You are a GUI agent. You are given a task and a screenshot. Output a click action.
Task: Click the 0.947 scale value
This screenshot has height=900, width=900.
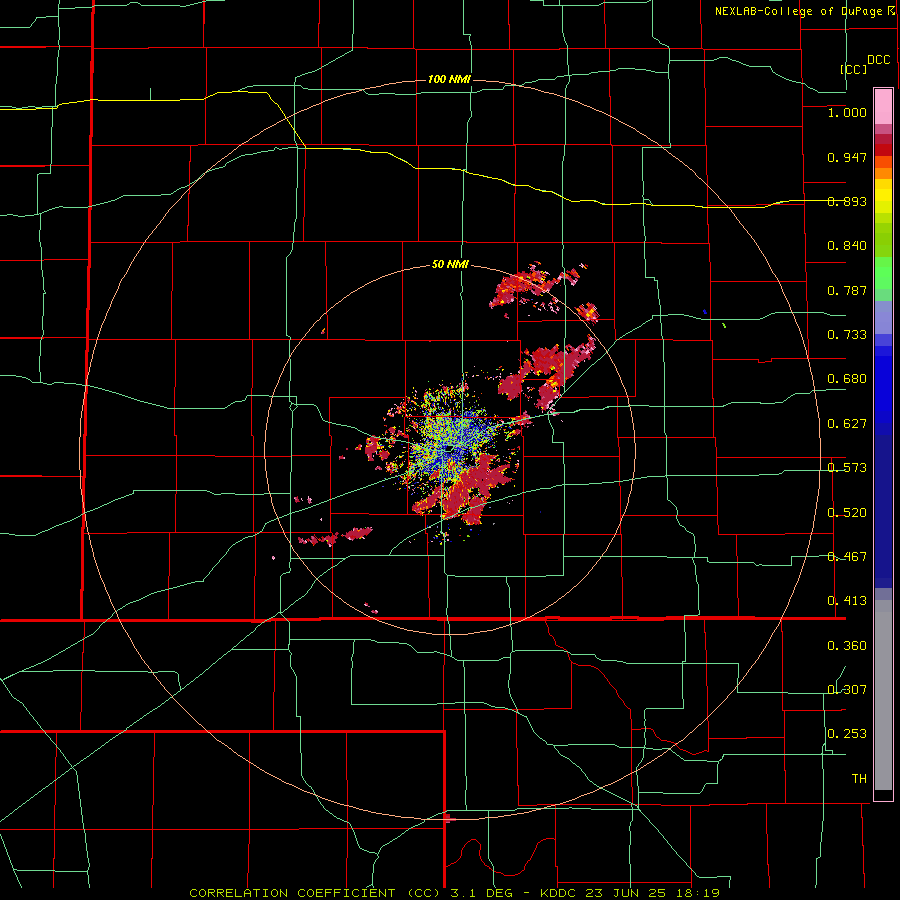tap(847, 157)
